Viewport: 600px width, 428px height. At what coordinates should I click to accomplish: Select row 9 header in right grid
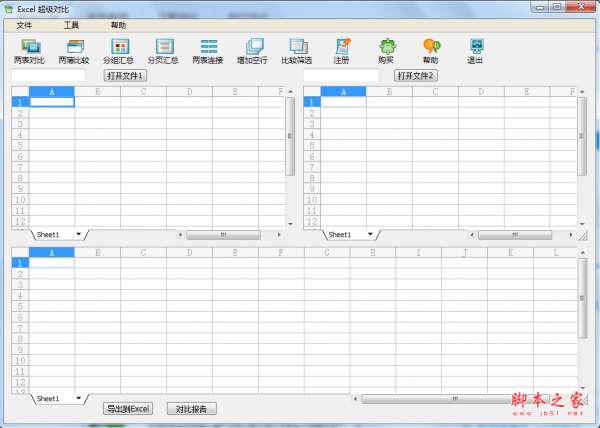tap(312, 189)
